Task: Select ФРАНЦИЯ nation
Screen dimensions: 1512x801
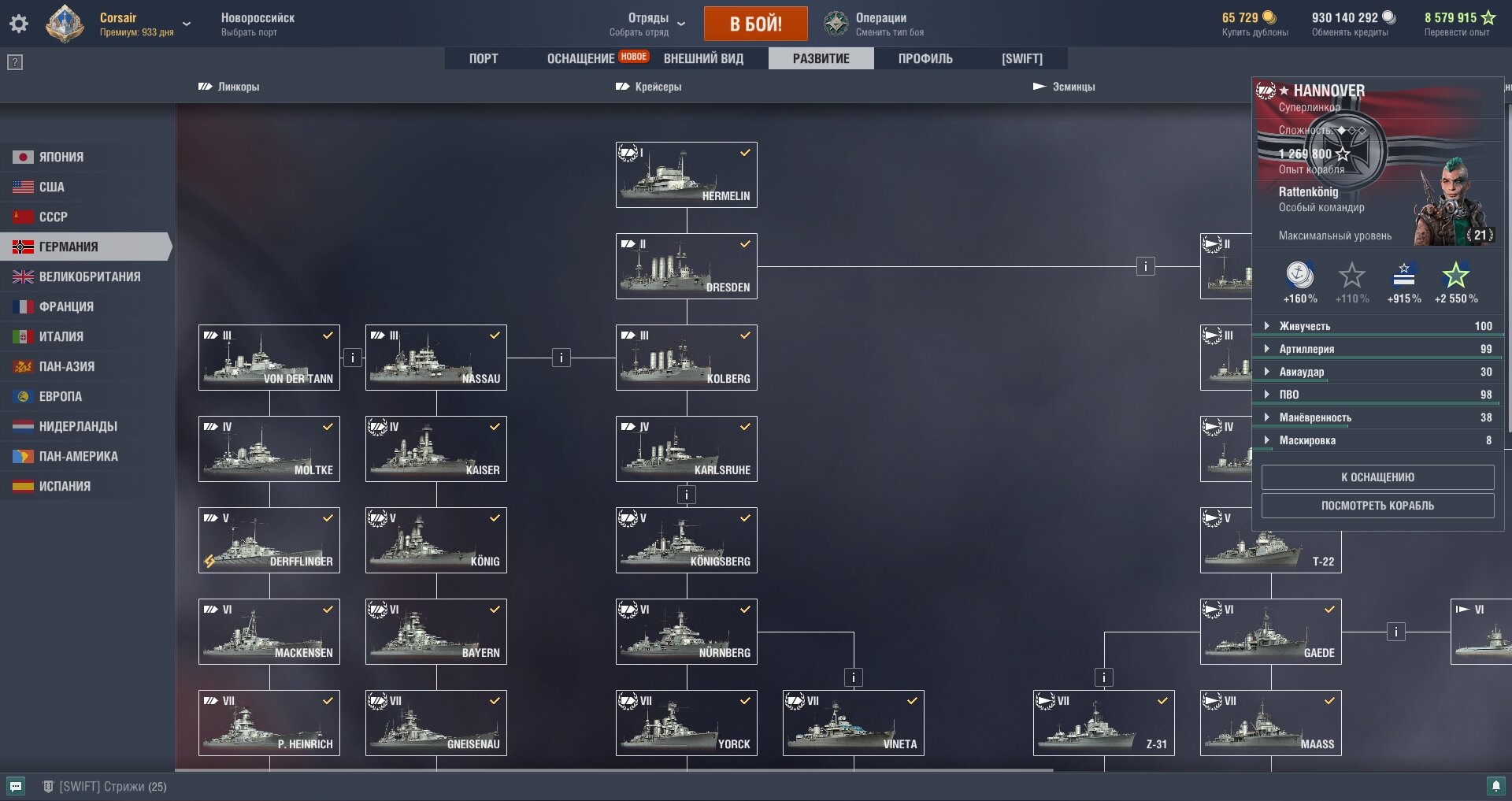Action: (x=87, y=306)
